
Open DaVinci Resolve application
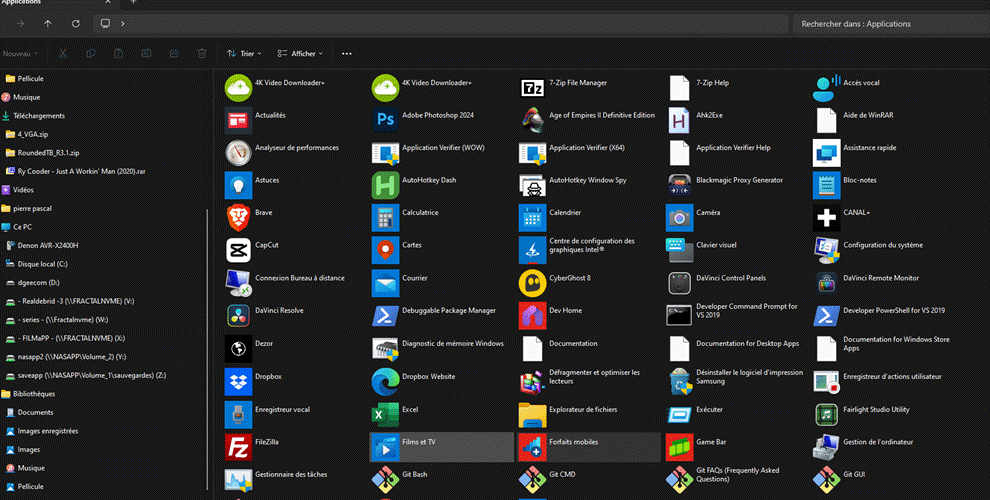pos(238,315)
